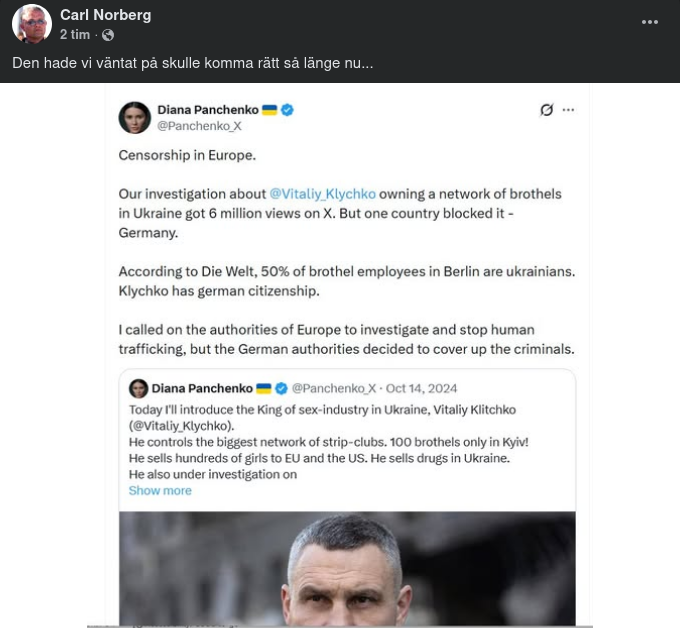Open the Facebook post options three-dot menu
680x628 pixels.
click(x=650, y=23)
